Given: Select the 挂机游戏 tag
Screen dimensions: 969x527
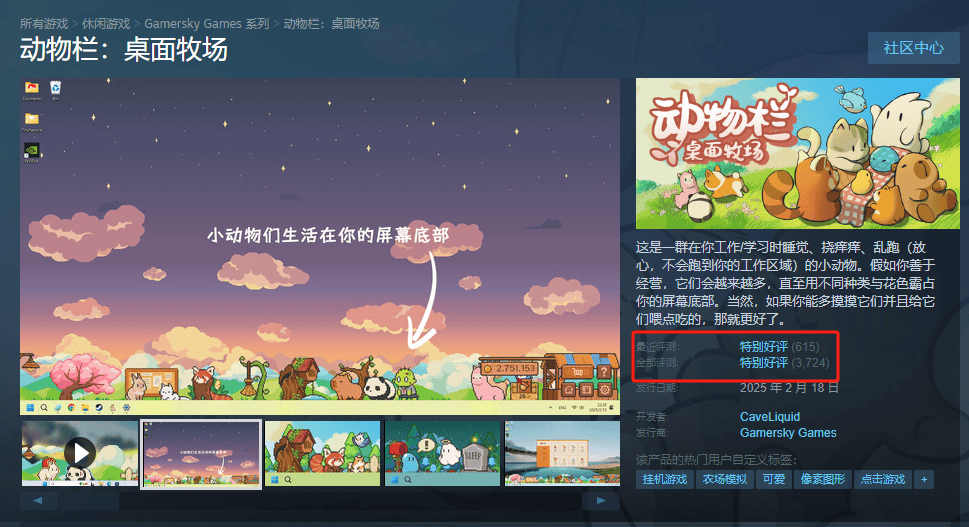Looking at the screenshot, I should (x=665, y=479).
